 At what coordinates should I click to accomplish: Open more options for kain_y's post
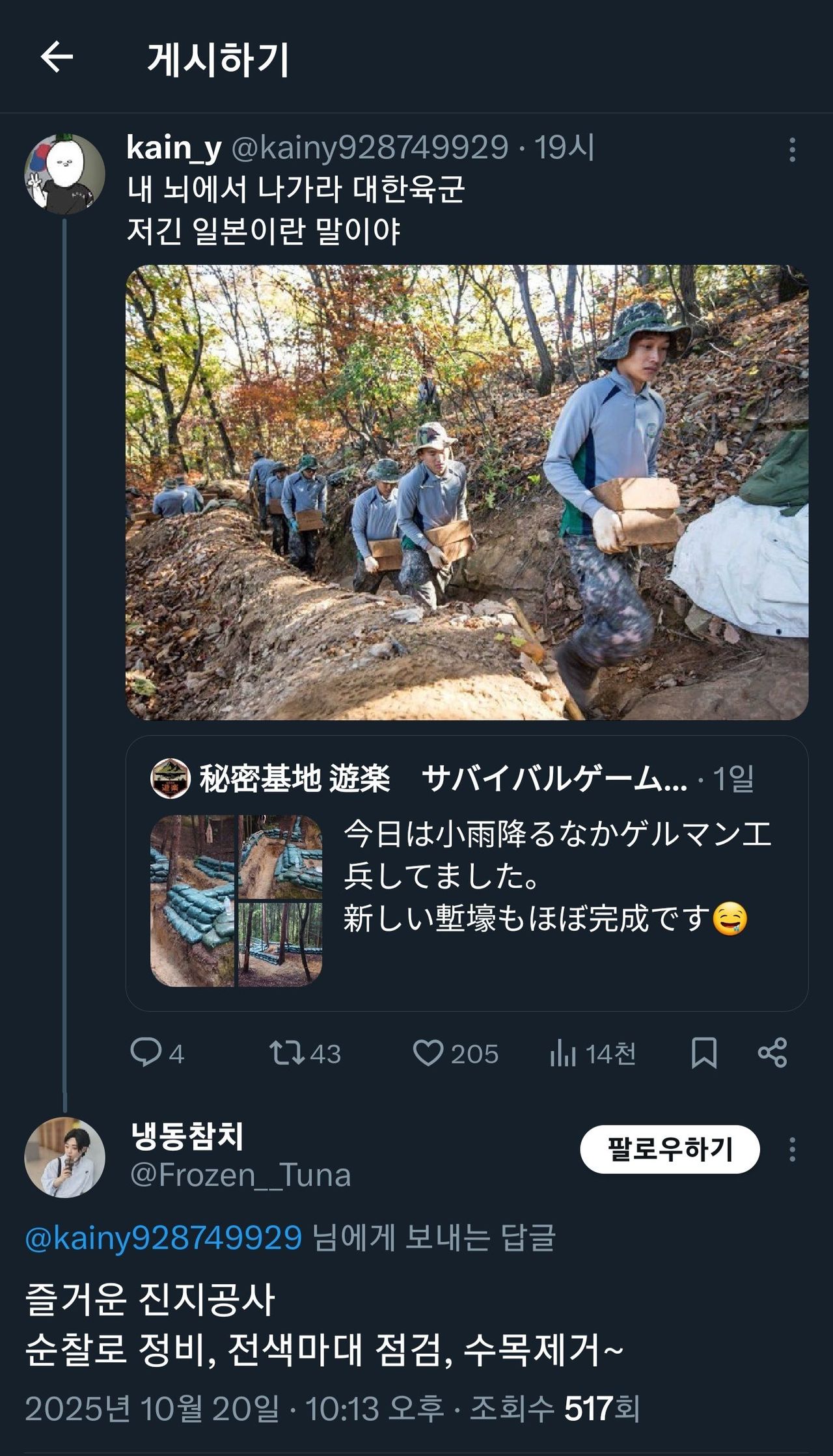(x=791, y=150)
